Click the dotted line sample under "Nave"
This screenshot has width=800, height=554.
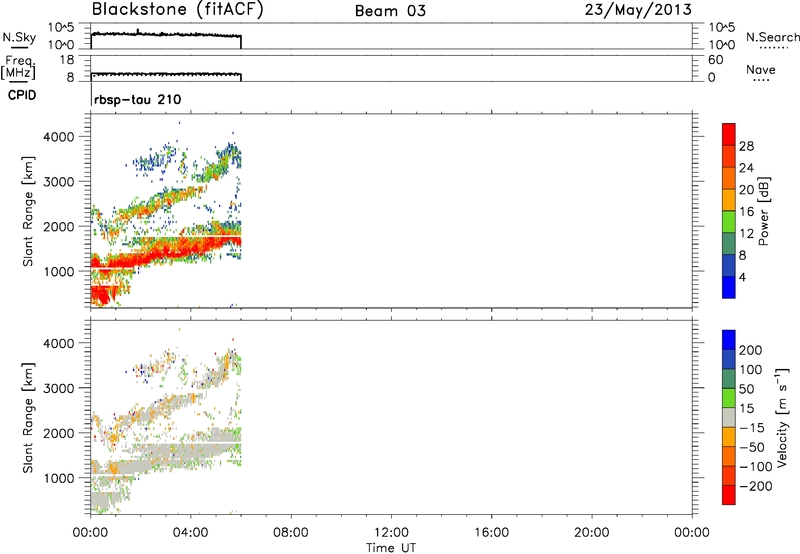pos(762,81)
